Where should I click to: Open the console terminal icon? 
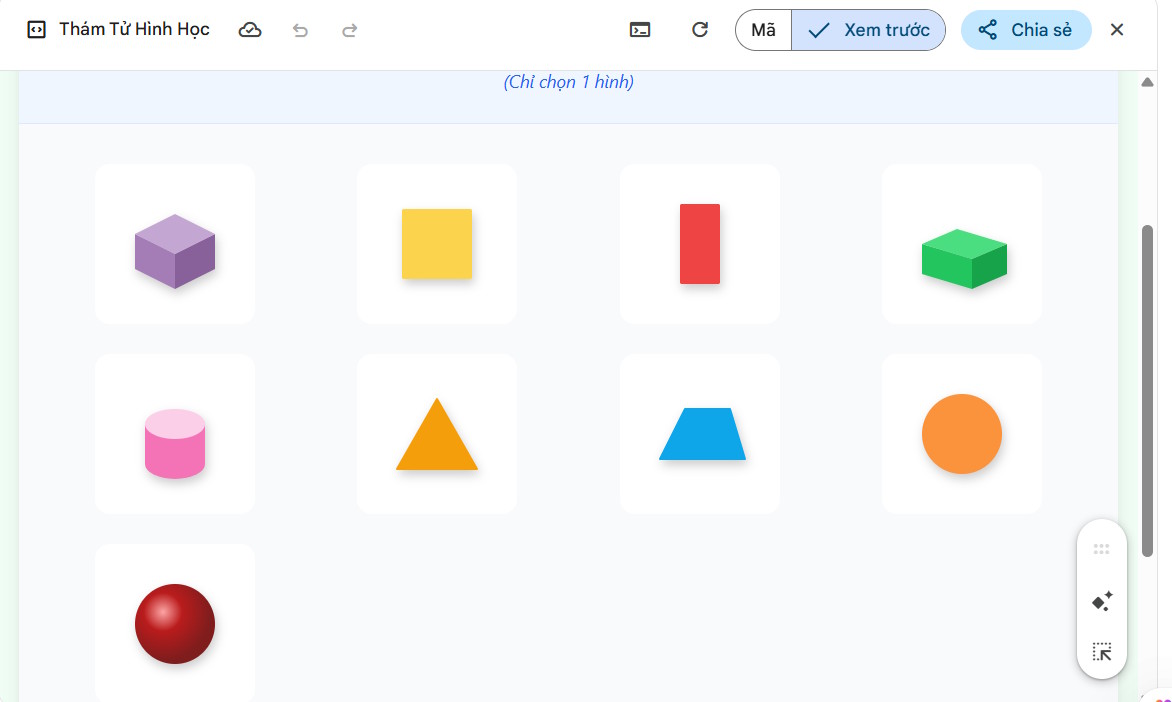(640, 30)
